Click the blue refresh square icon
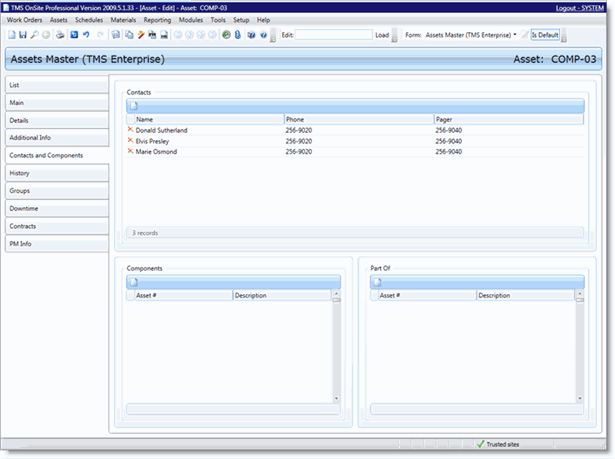 tap(74, 35)
